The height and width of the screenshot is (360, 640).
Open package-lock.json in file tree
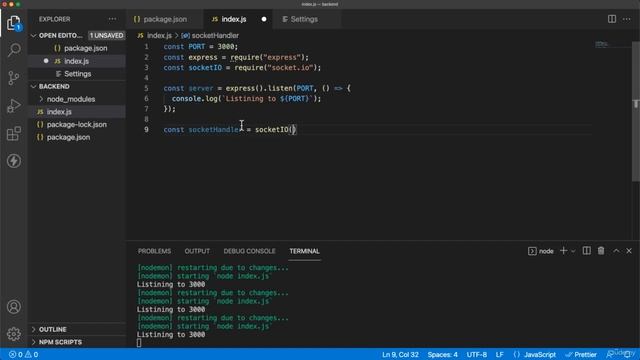point(77,124)
